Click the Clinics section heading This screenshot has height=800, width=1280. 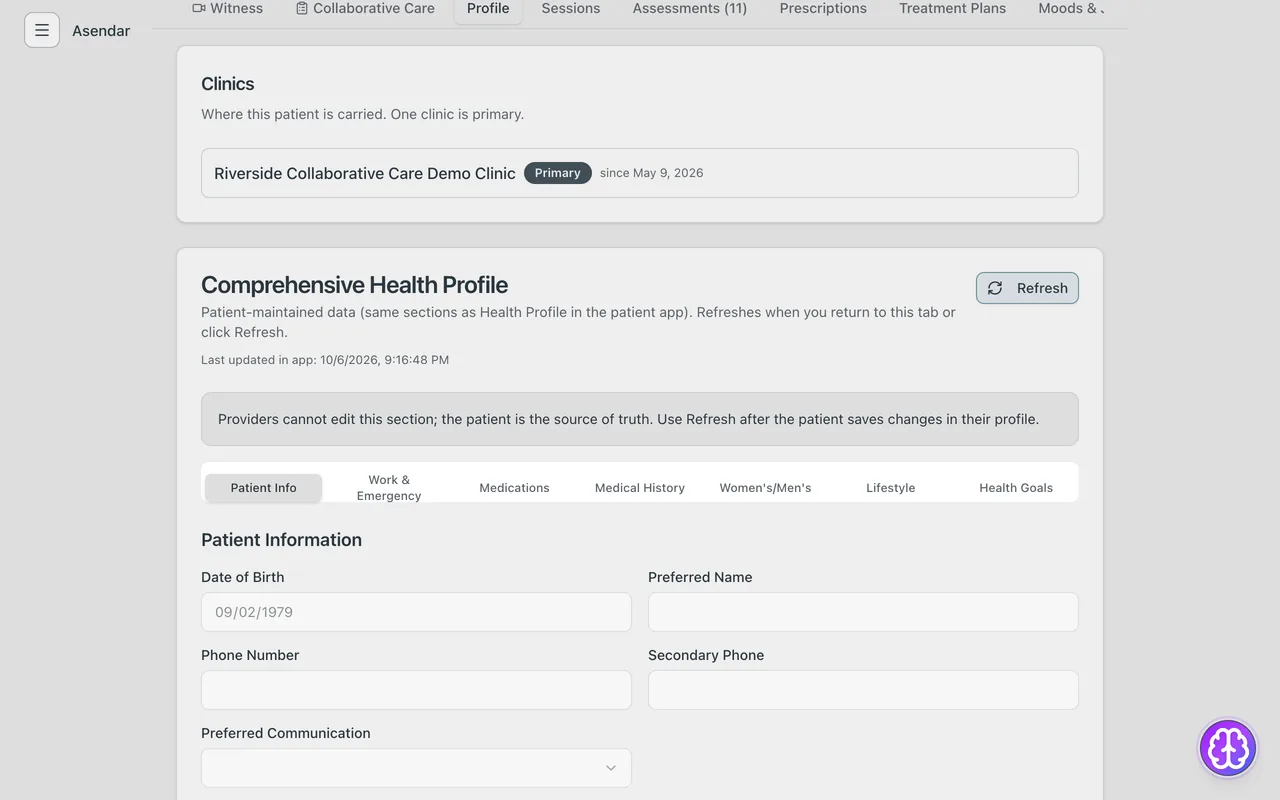pos(228,84)
